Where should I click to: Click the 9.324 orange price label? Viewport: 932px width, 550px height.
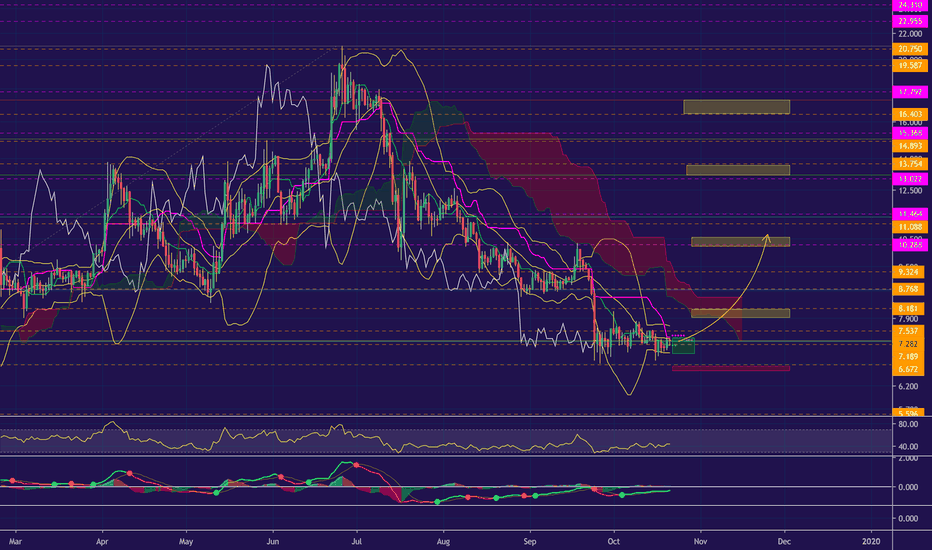908,272
